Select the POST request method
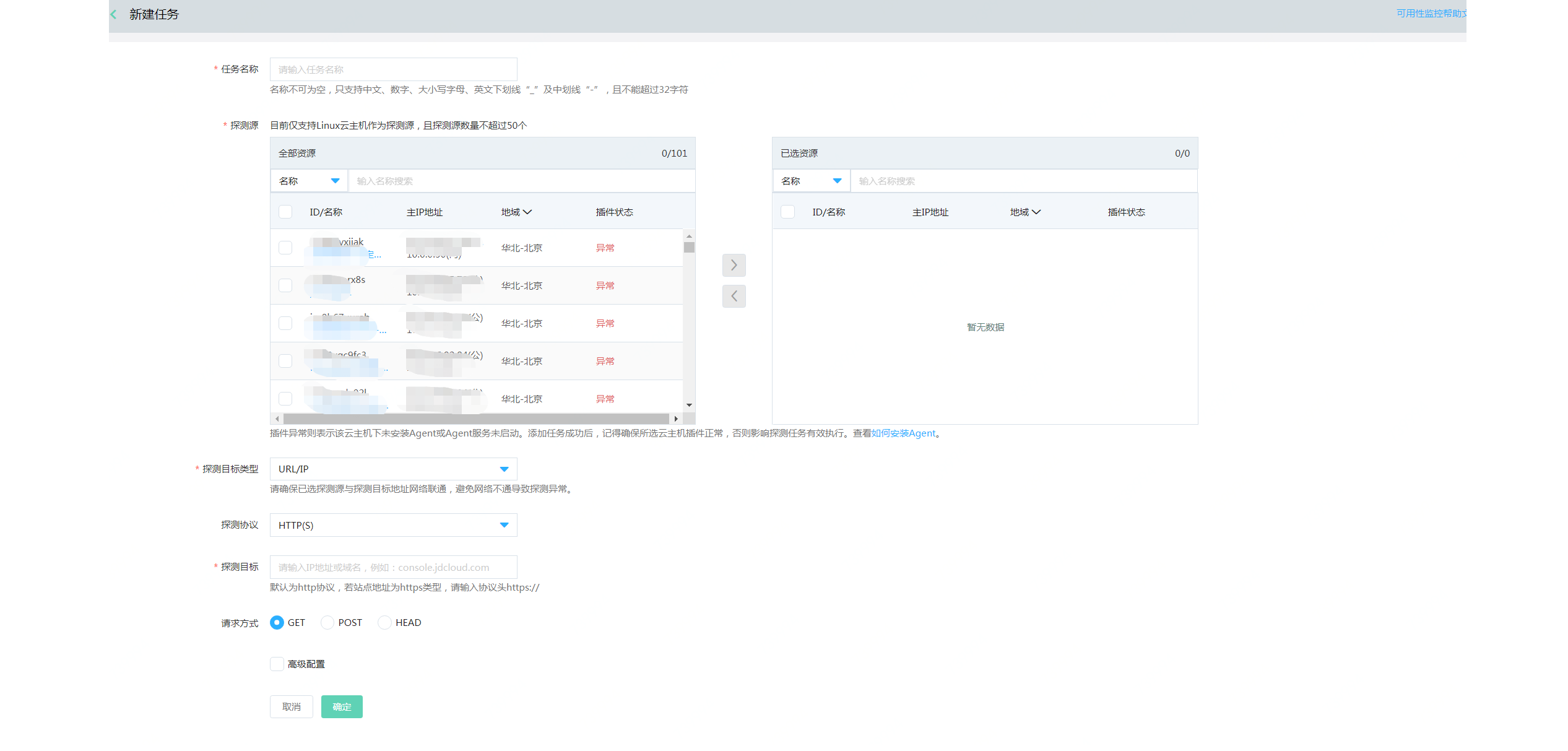Image resolution: width=1568 pixels, height=751 pixels. click(327, 622)
